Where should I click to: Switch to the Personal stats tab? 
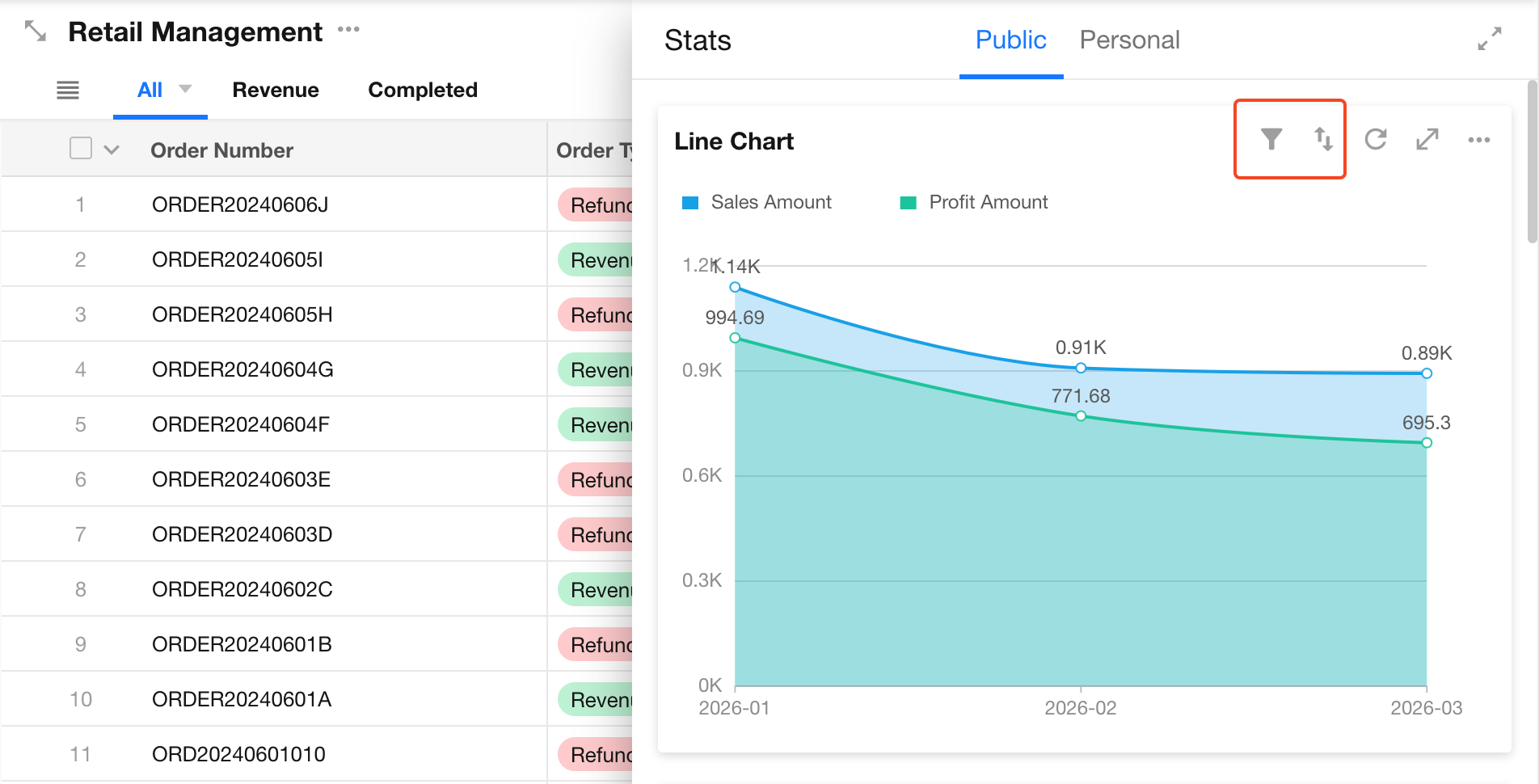(x=1129, y=40)
